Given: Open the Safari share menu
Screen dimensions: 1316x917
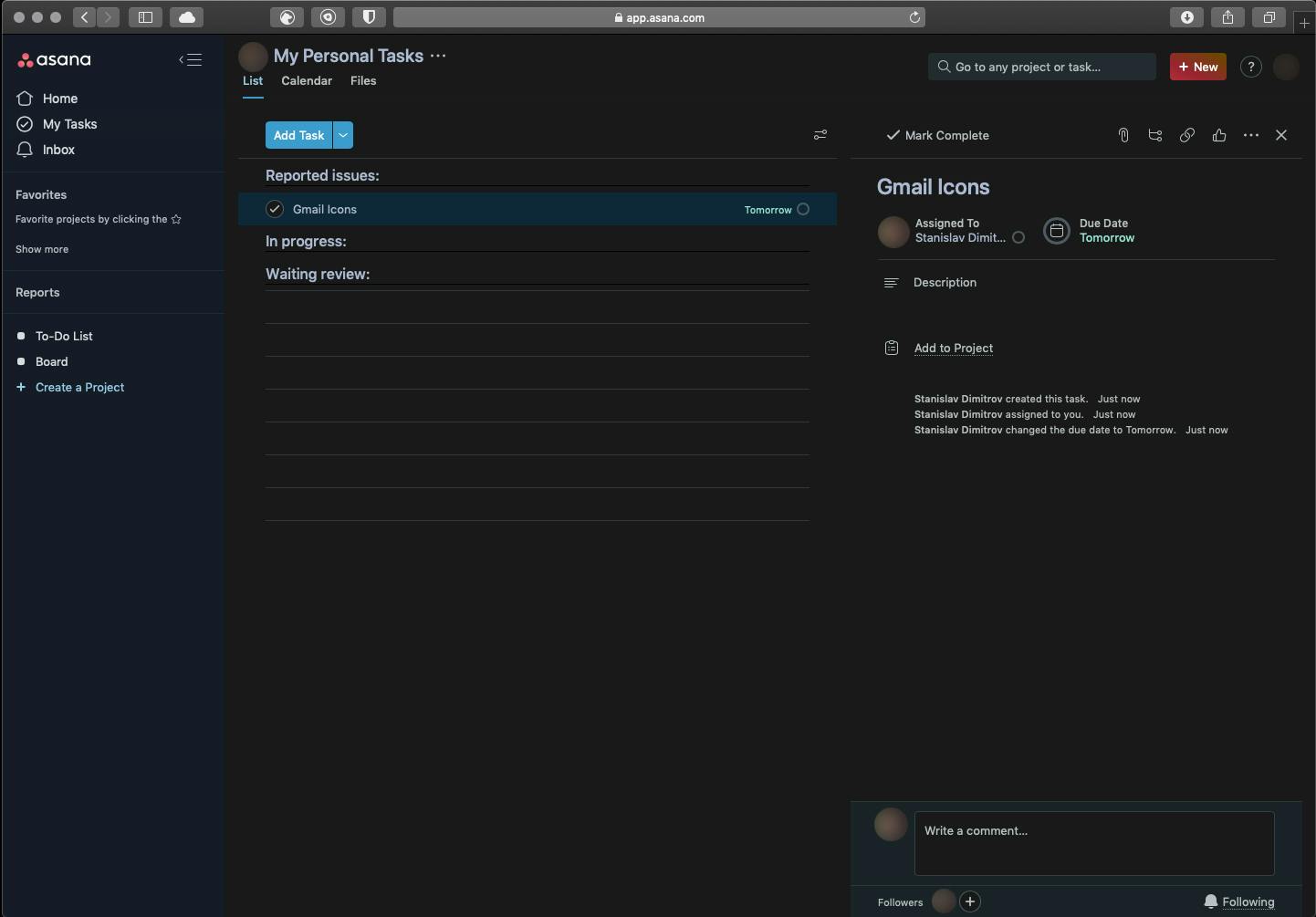Looking at the screenshot, I should 1228,17.
